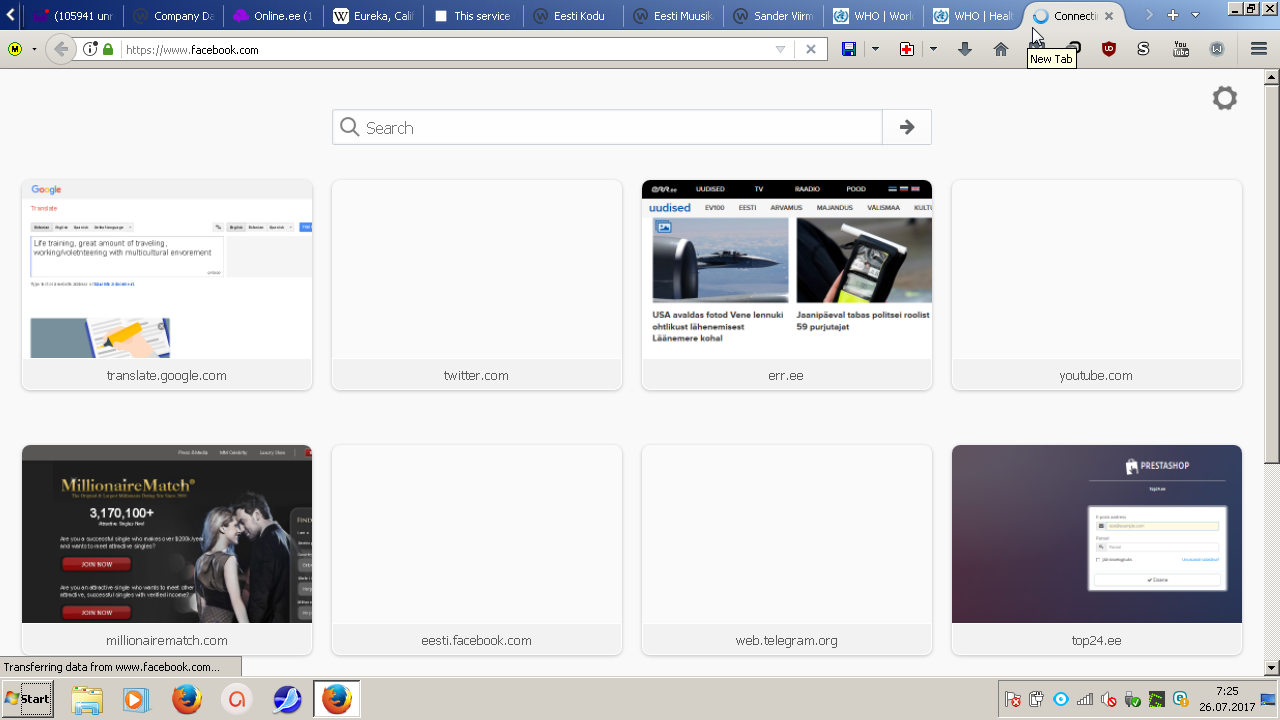The image size is (1280, 720).
Task: Click the search submit arrow button
Action: (x=907, y=127)
